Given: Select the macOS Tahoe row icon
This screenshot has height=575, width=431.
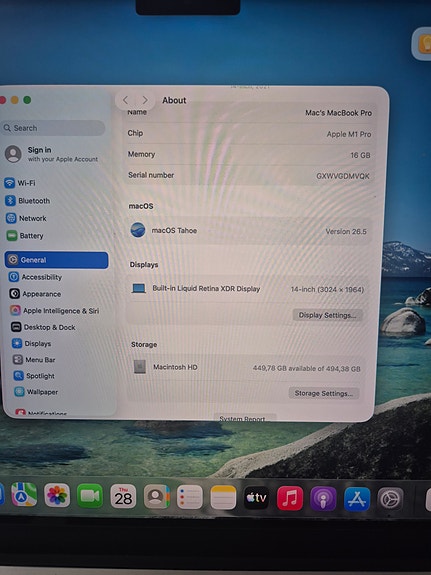Looking at the screenshot, I should tap(138, 230).
